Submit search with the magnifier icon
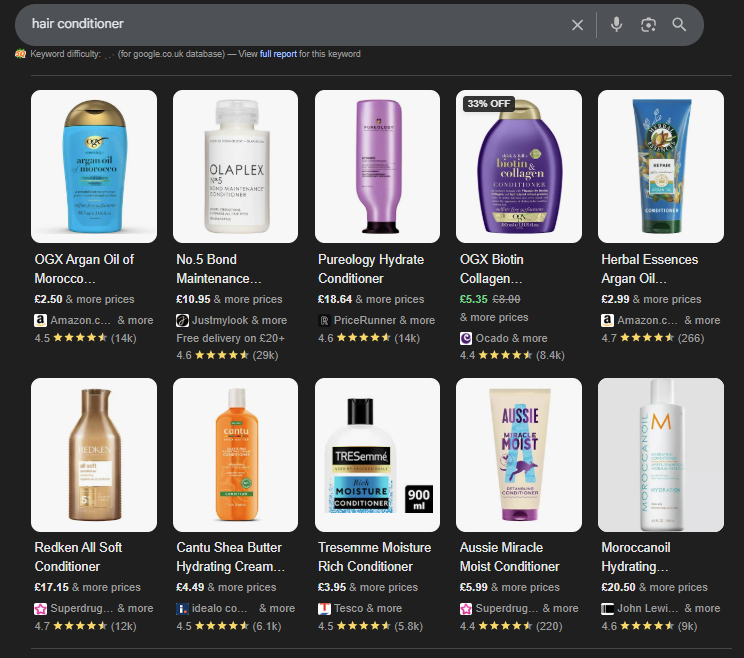Image resolution: width=744 pixels, height=658 pixels. pos(679,24)
